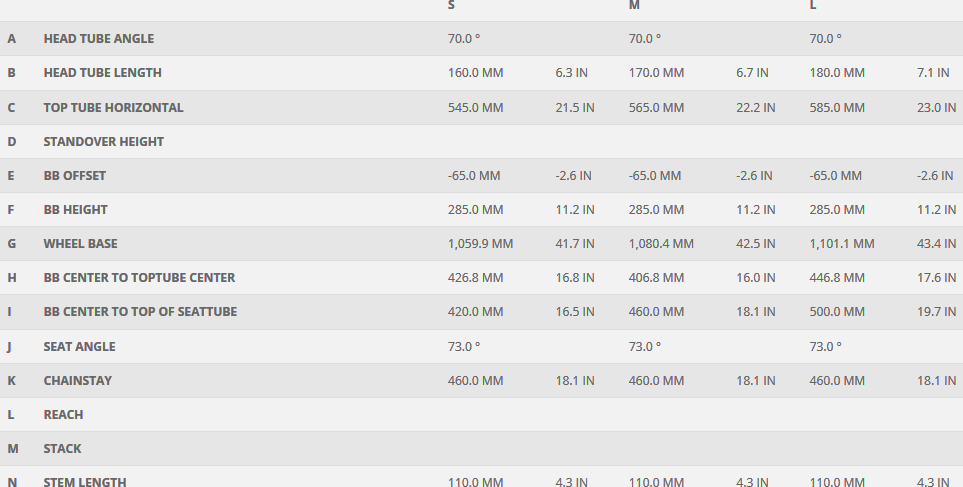Click the TOP TUBE HORIZONTAL row label
The width and height of the screenshot is (963, 487).
(x=113, y=107)
